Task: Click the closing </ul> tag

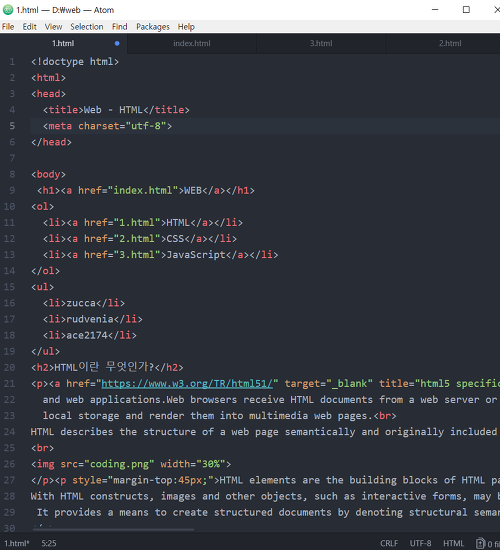Action: pos(45,351)
